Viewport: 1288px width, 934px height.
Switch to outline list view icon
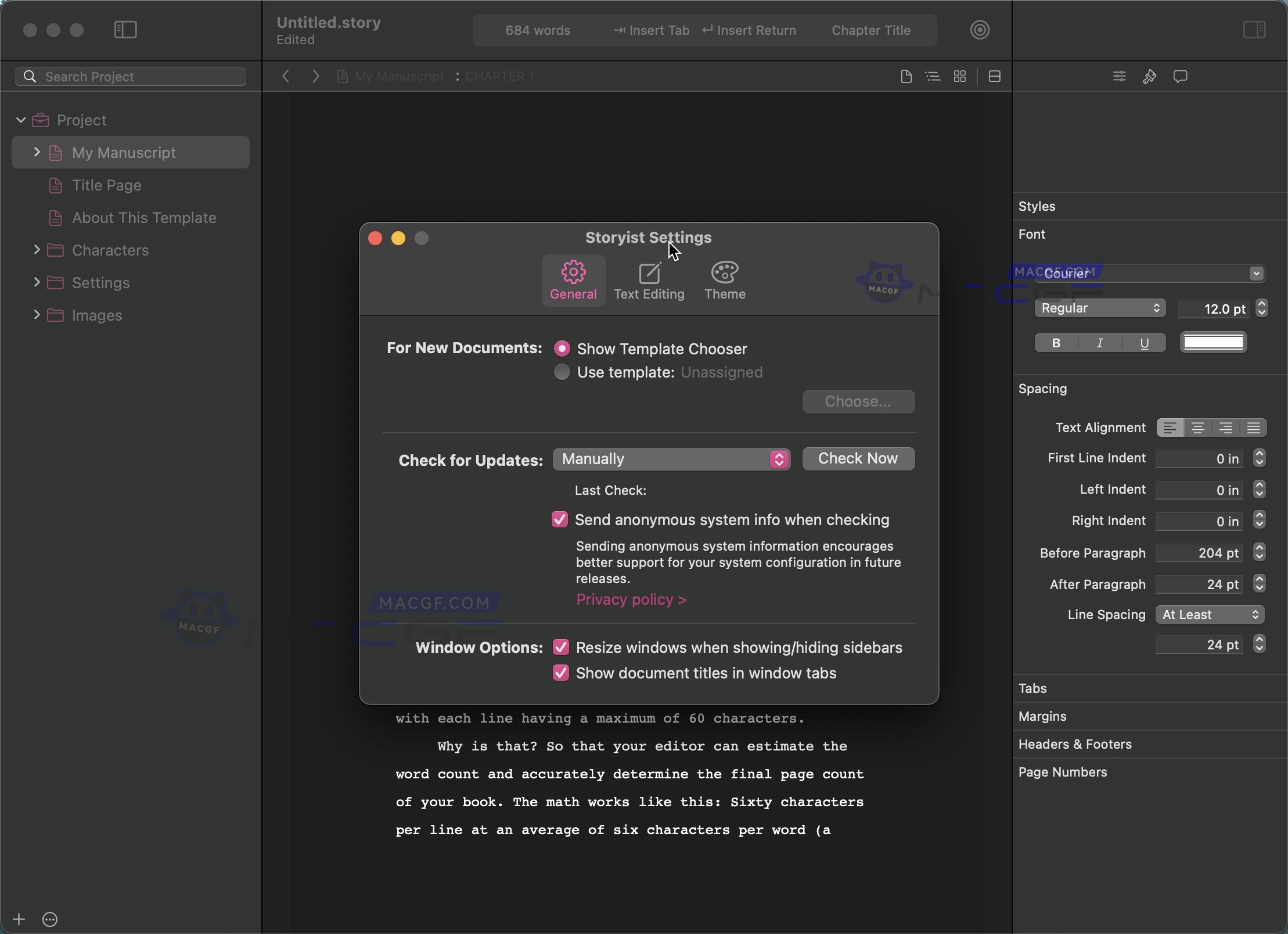pos(933,77)
